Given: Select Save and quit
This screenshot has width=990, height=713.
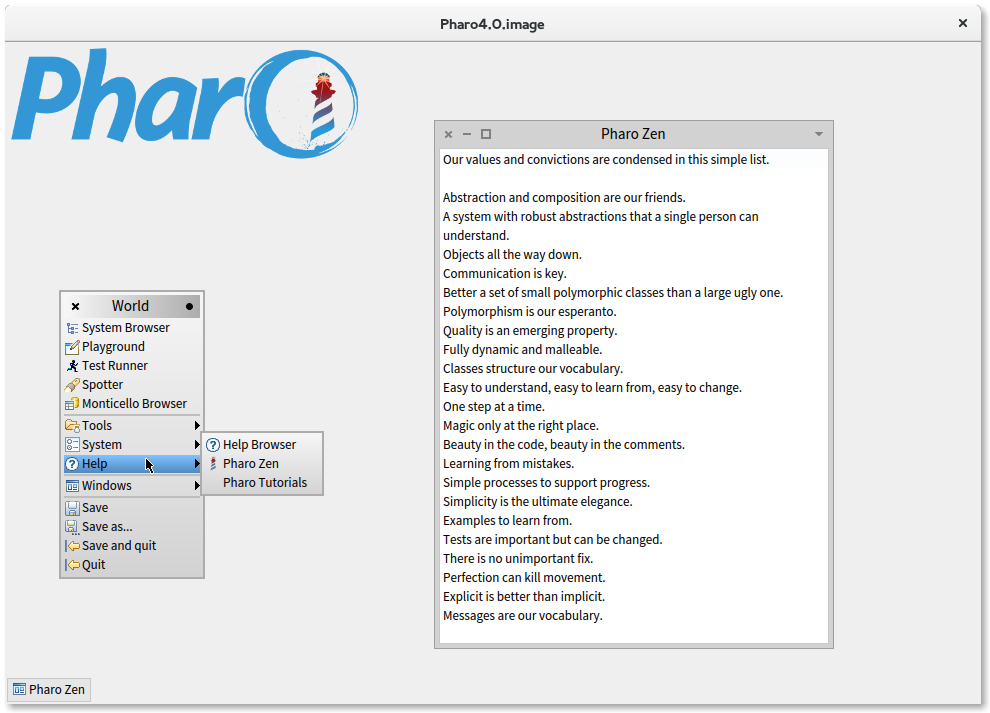Looking at the screenshot, I should [118, 546].
